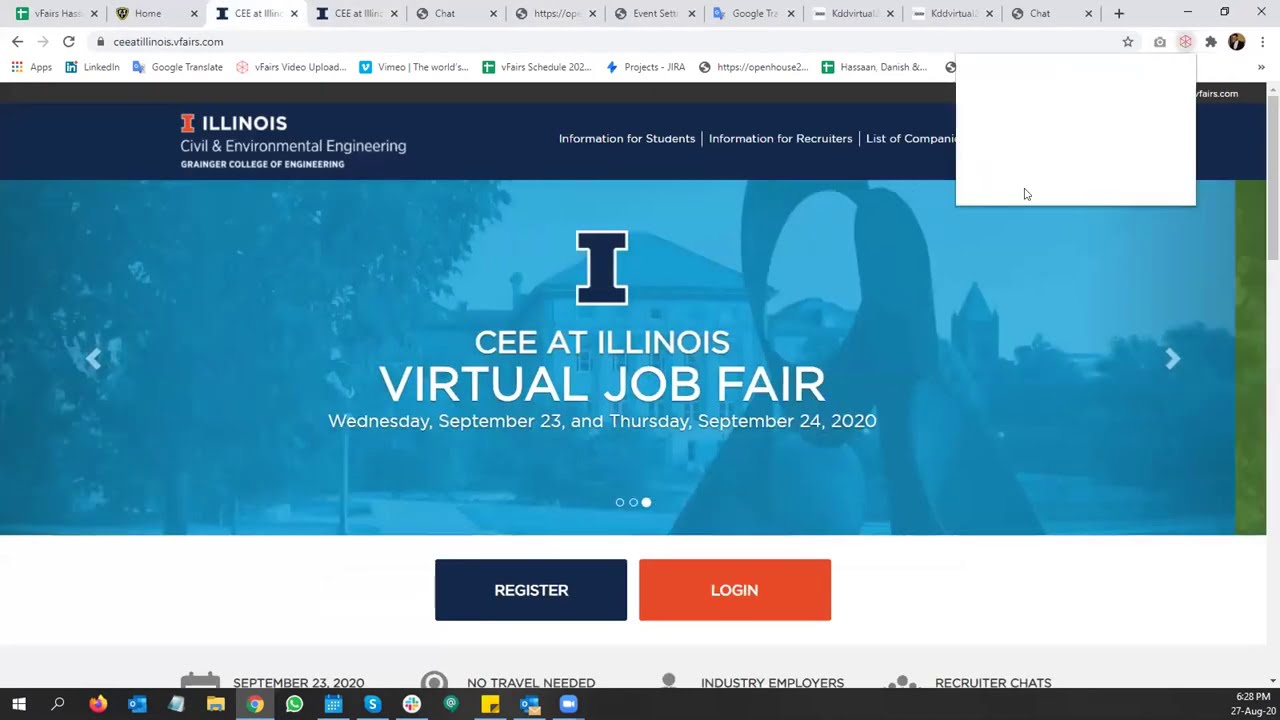Open Information for Recruiters page
The width and height of the screenshot is (1280, 720).
point(780,139)
